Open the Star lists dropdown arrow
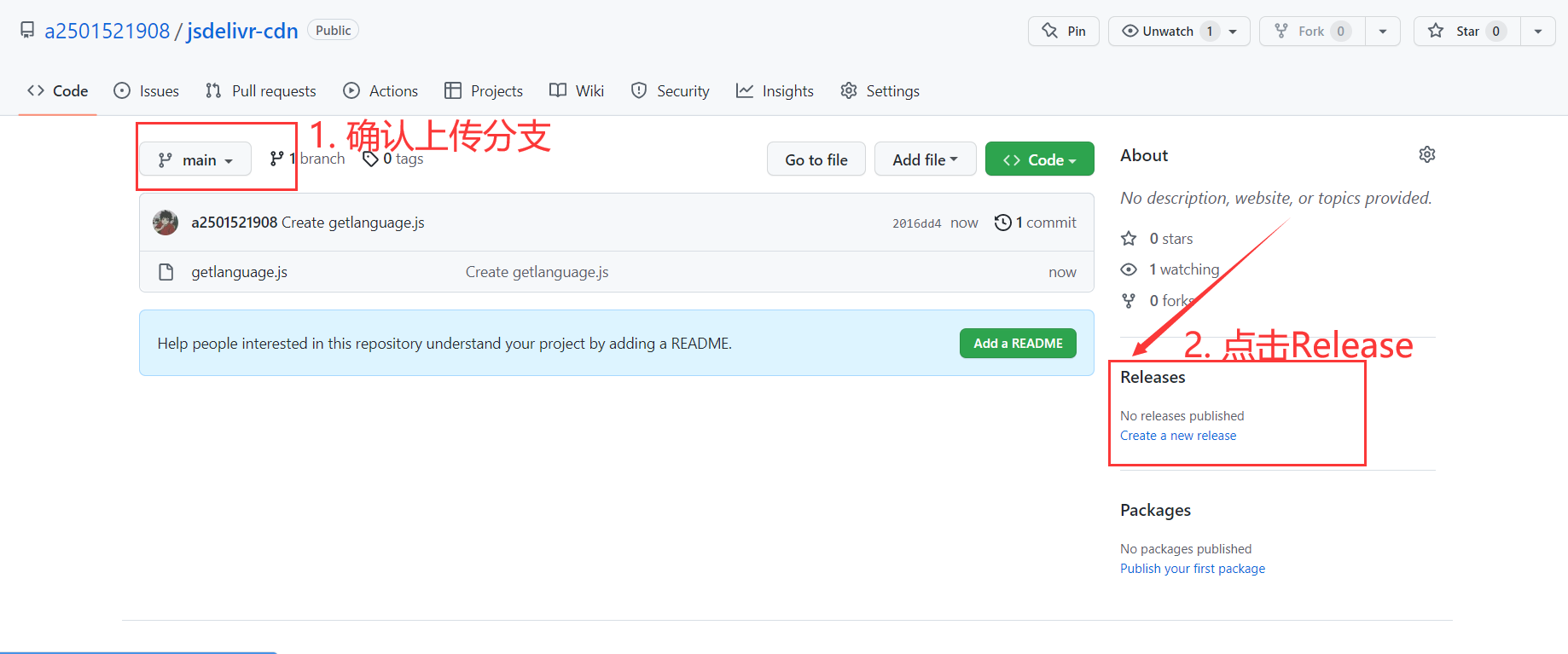 pos(1538,32)
